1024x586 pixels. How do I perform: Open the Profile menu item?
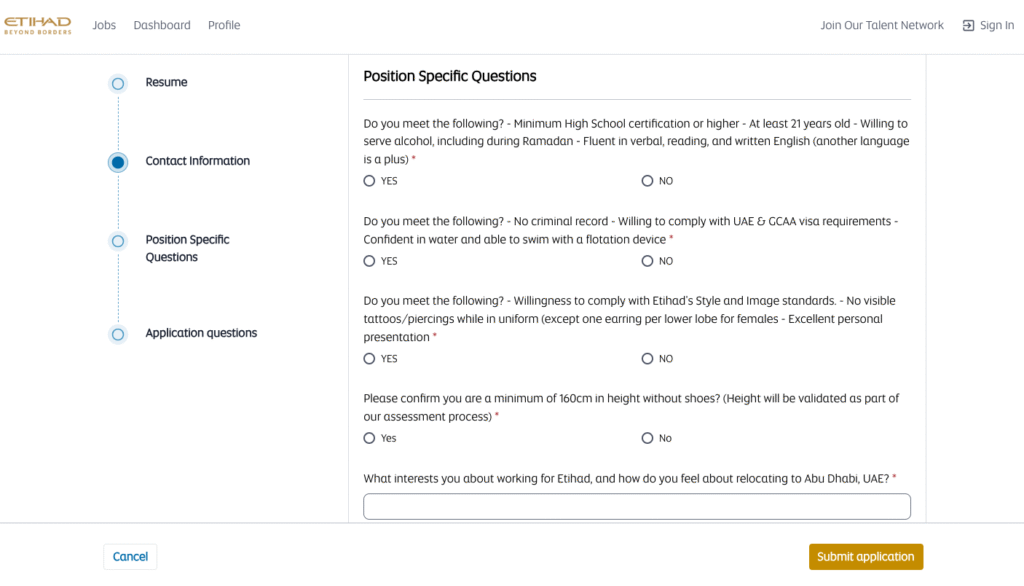coord(224,25)
